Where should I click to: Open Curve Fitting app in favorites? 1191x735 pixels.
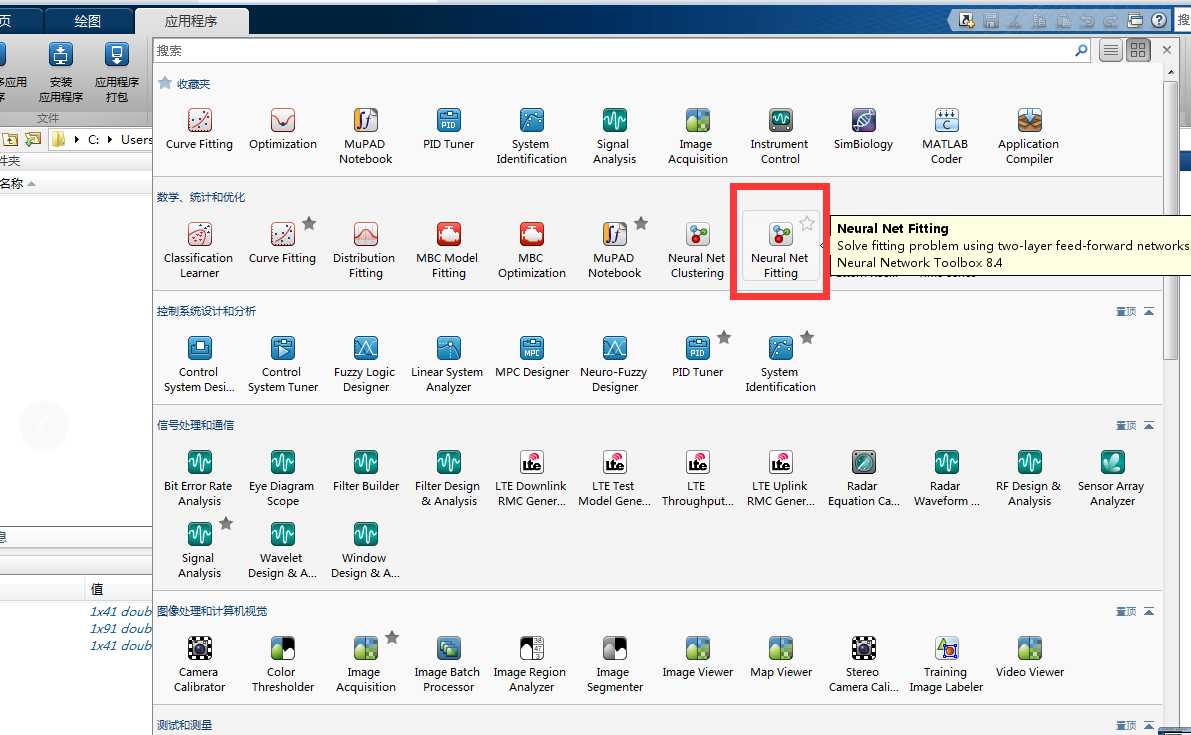[199, 129]
